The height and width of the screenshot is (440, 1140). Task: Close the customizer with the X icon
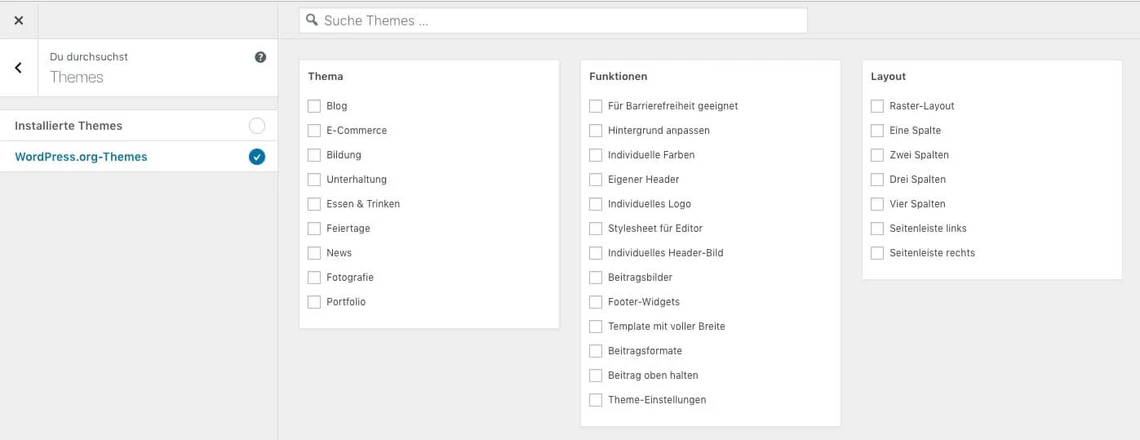click(18, 20)
